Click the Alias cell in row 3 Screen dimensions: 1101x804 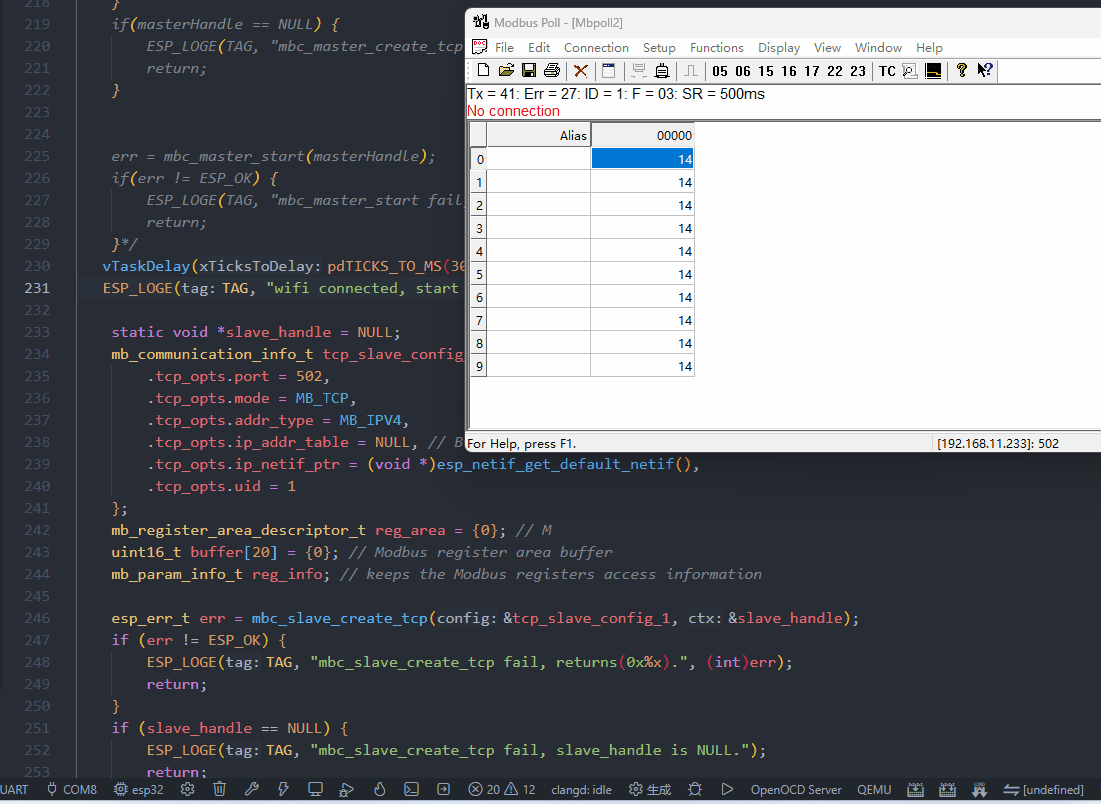(x=539, y=228)
